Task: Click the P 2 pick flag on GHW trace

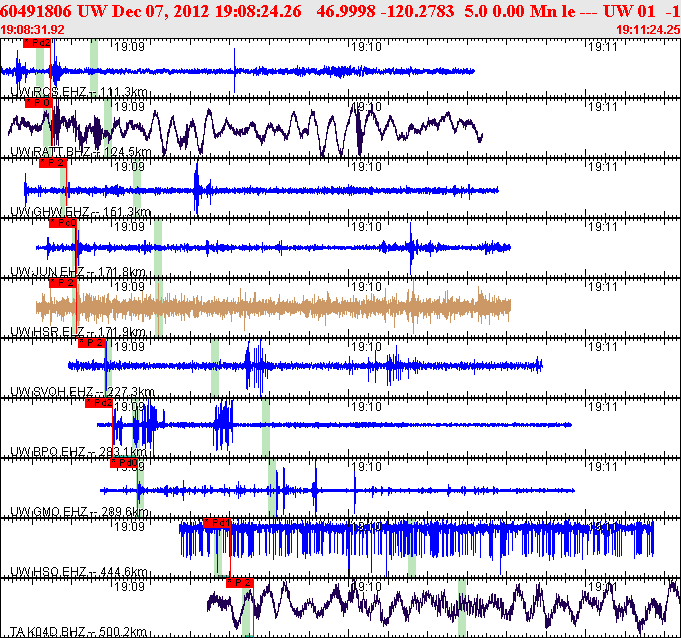Action: [53, 163]
